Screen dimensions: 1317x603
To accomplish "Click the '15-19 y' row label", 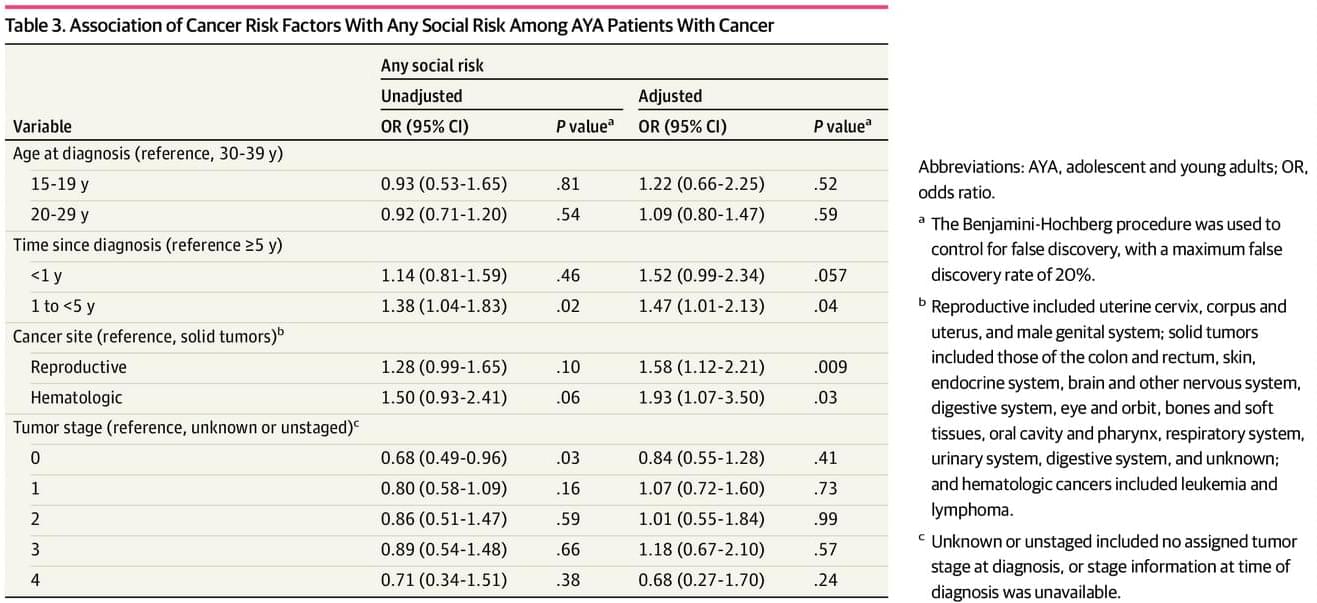I will point(59,184).
